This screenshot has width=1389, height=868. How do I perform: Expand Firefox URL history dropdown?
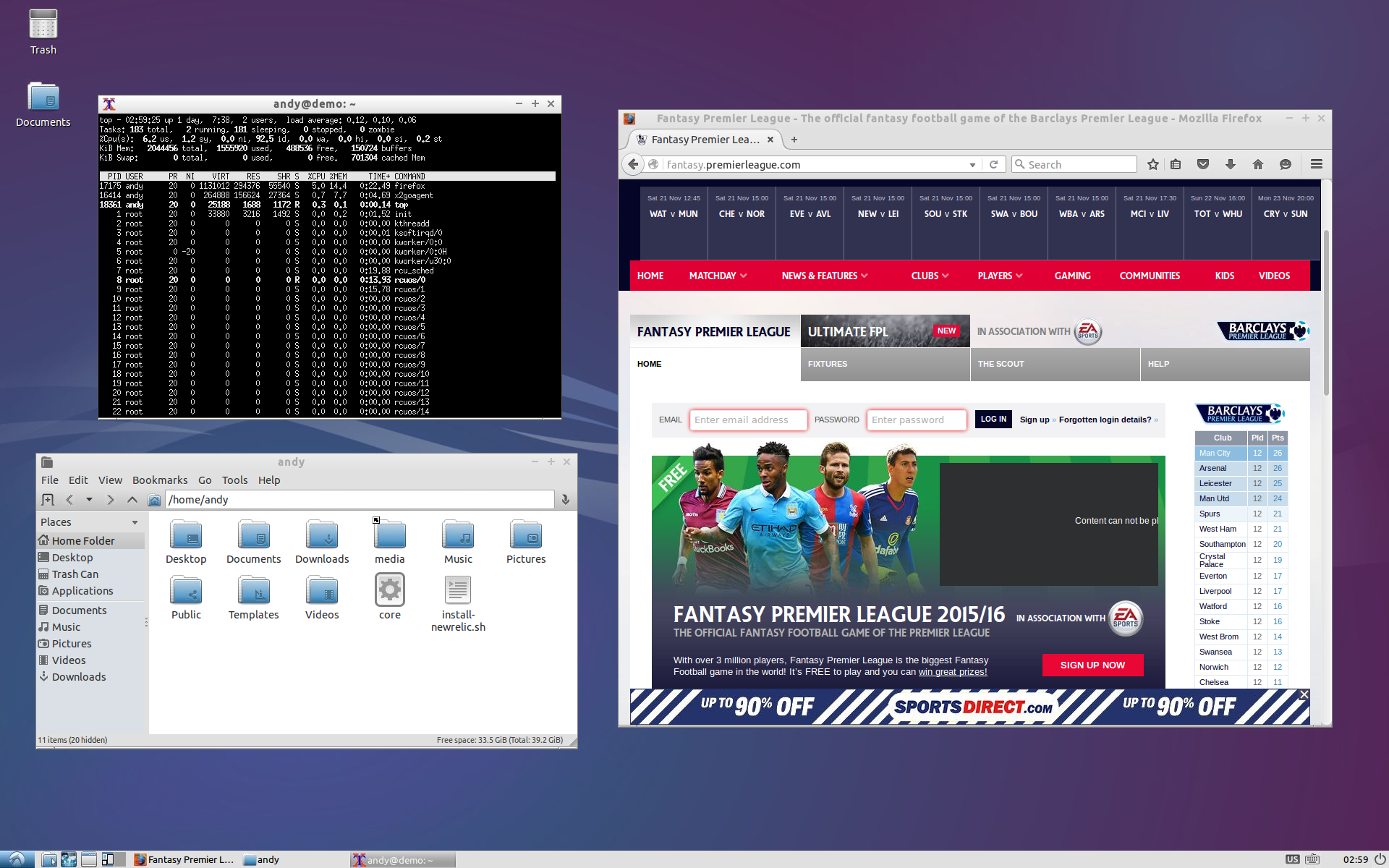point(973,165)
